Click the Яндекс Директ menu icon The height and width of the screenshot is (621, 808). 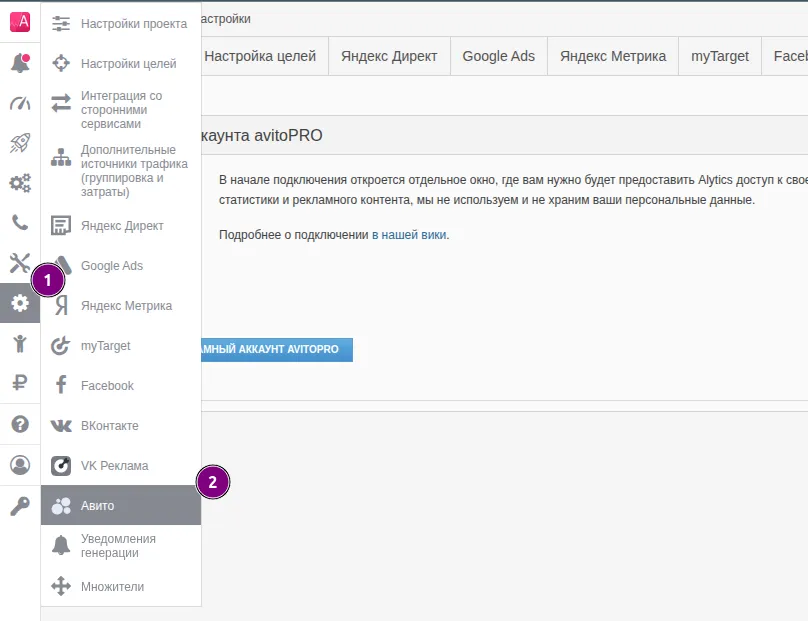[x=61, y=225]
